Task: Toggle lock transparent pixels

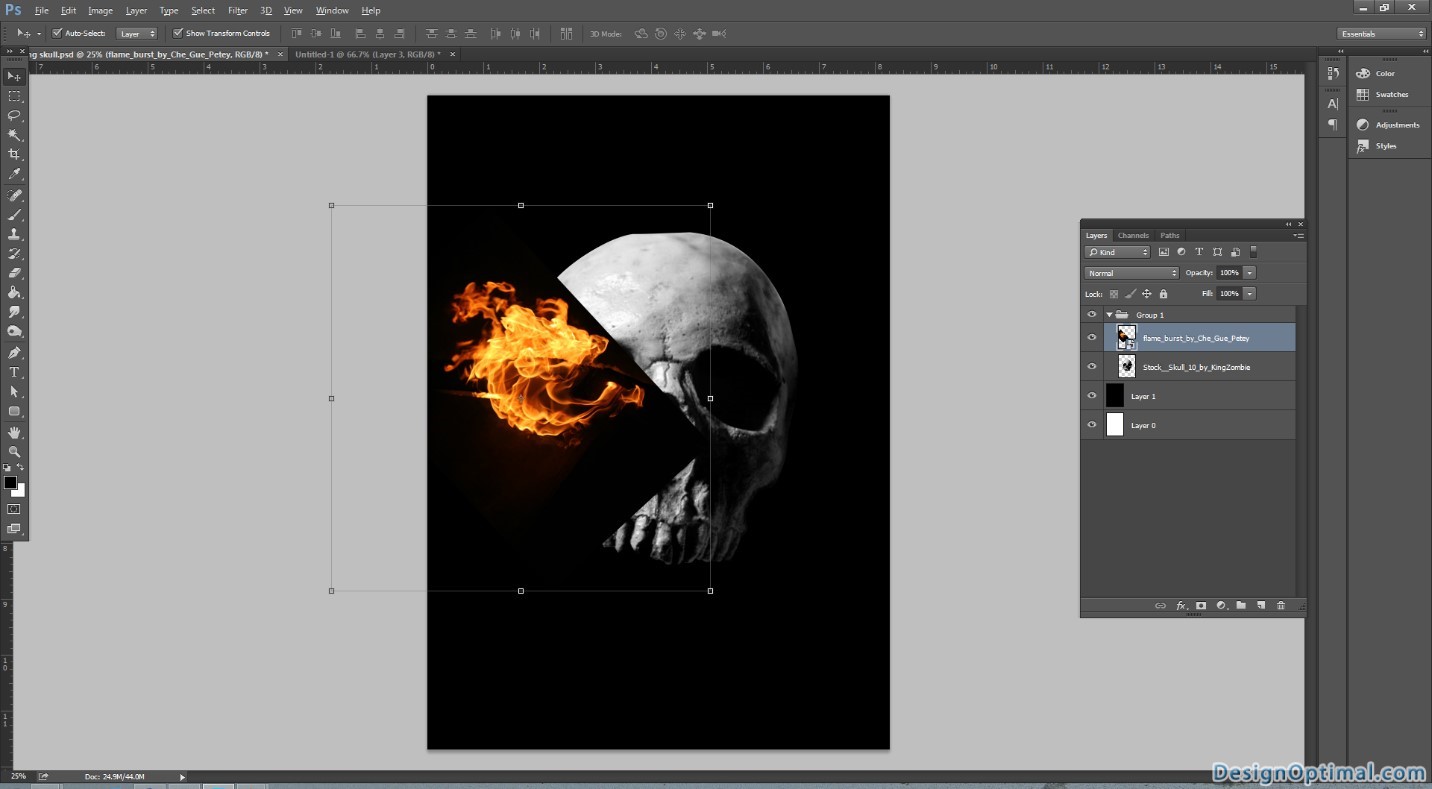Action: (x=1114, y=294)
